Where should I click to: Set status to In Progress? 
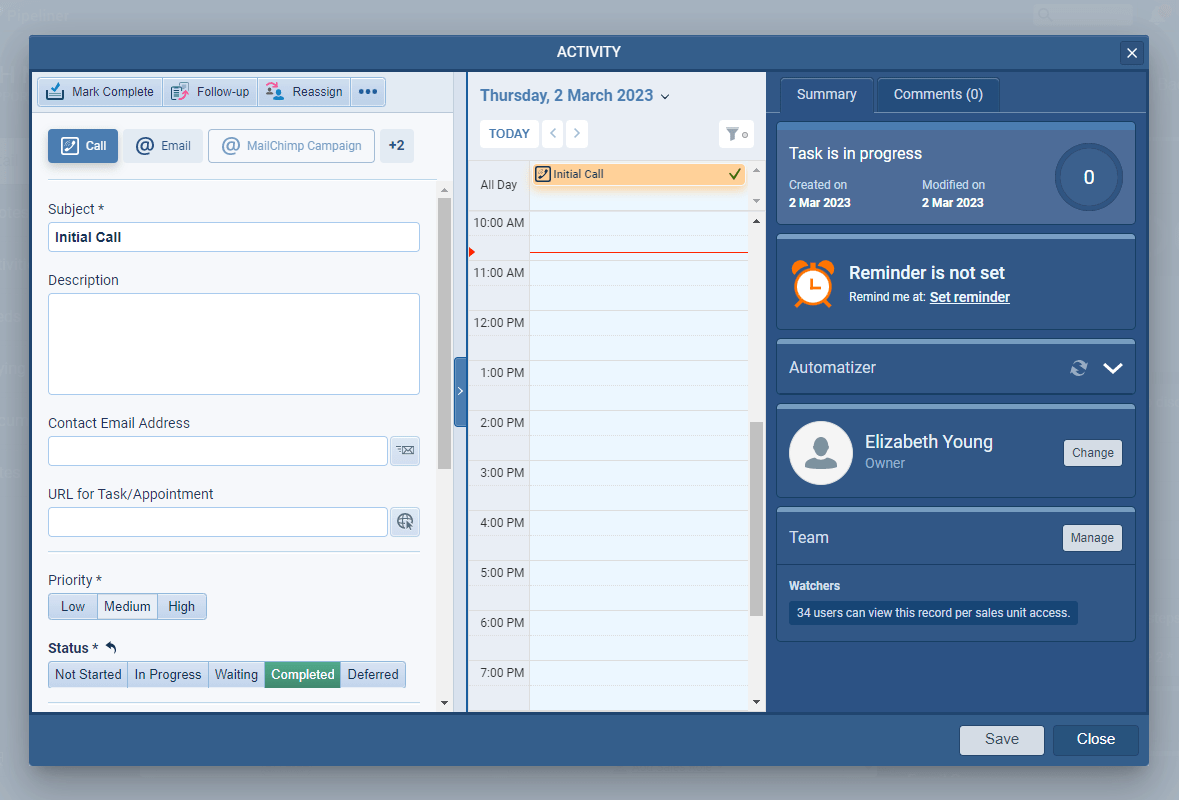point(168,675)
